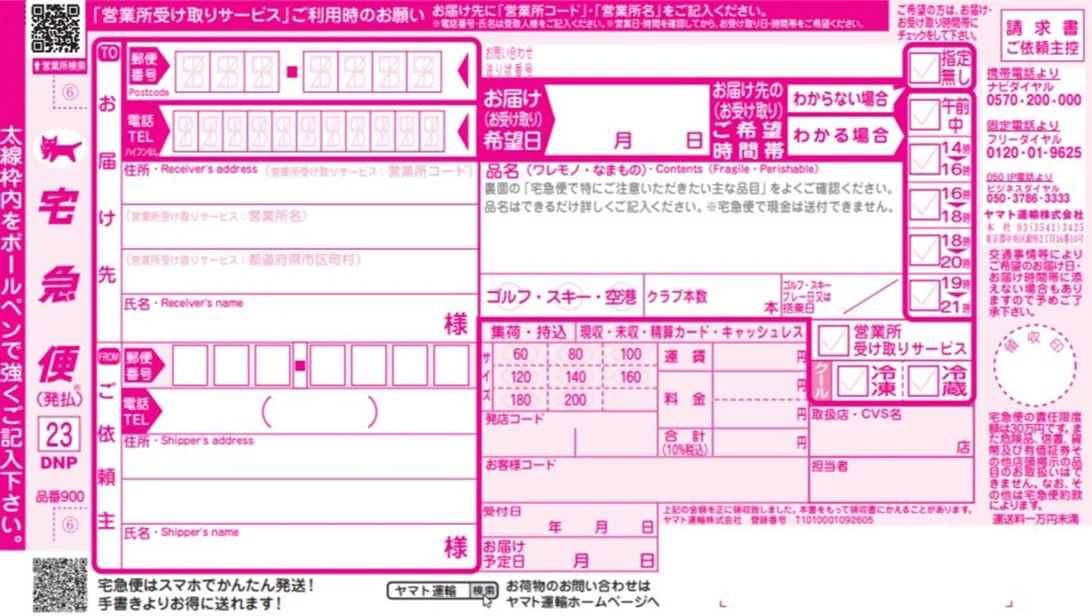Click the 集荷・持込 header
The height and width of the screenshot is (616, 1092).
529,333
